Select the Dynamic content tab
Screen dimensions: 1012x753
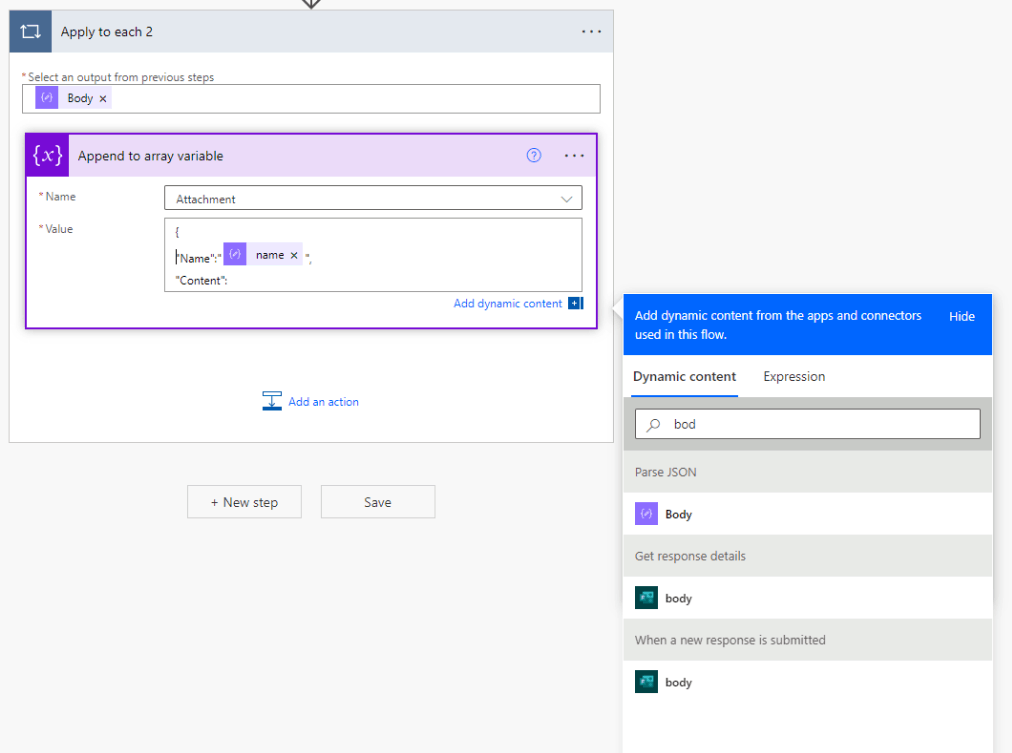[684, 376]
